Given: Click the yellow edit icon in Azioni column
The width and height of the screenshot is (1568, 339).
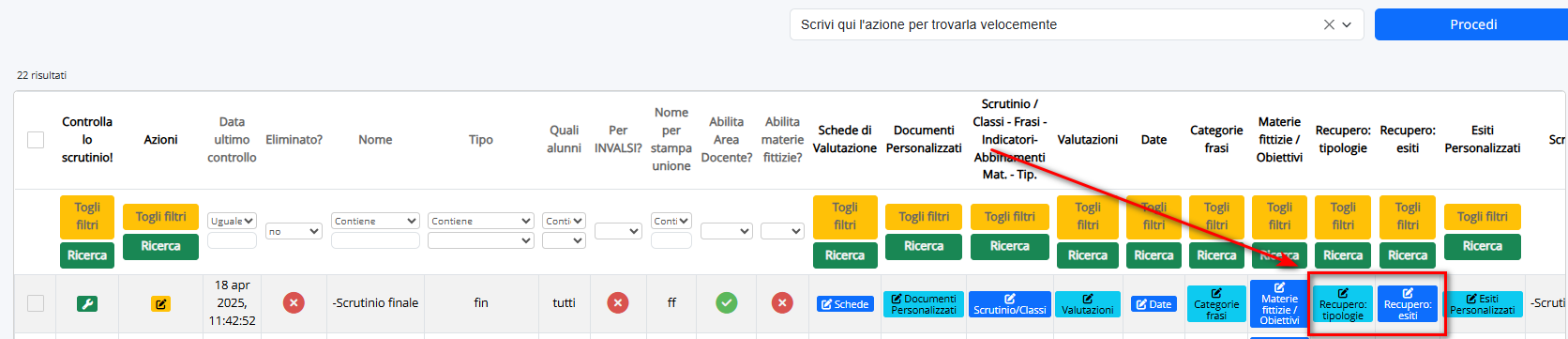Looking at the screenshot, I should 161,303.
